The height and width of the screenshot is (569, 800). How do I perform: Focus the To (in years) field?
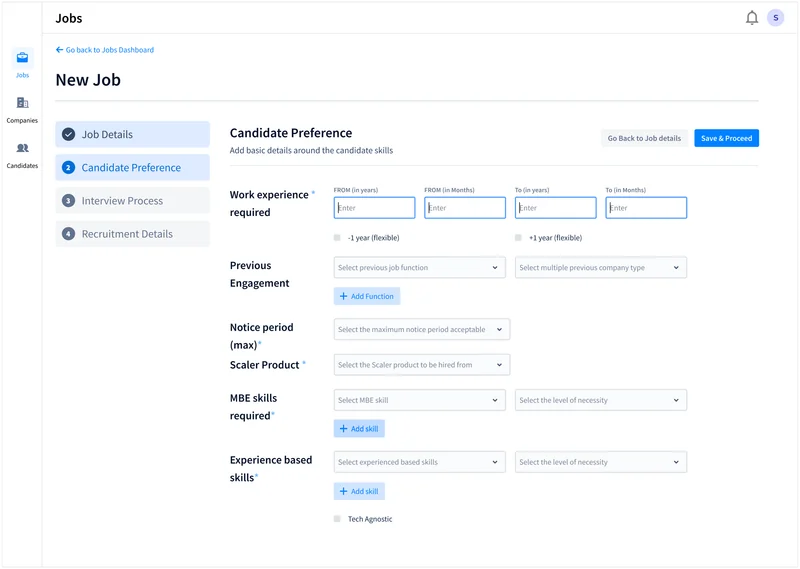555,208
